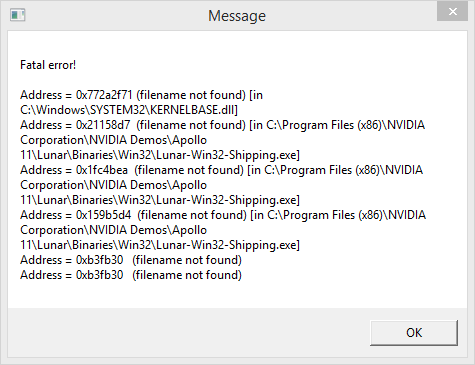The image size is (475, 365).
Task: Click the KERNELBASE.dll path line
Action: click(x=129, y=110)
